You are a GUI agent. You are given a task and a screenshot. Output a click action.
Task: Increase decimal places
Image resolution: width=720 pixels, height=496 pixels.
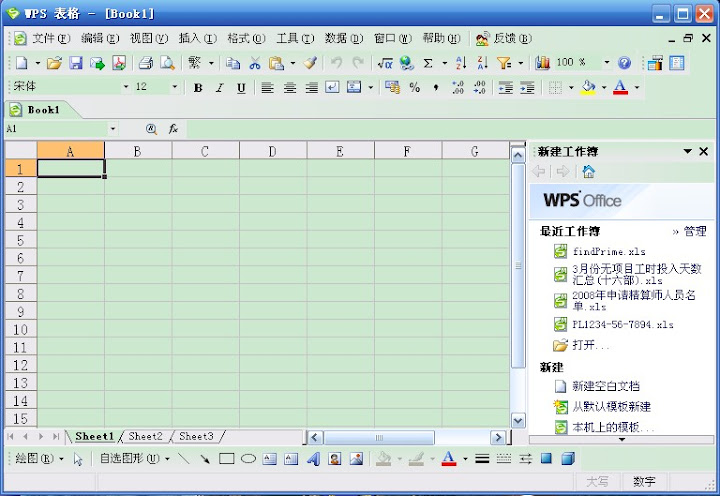click(458, 87)
